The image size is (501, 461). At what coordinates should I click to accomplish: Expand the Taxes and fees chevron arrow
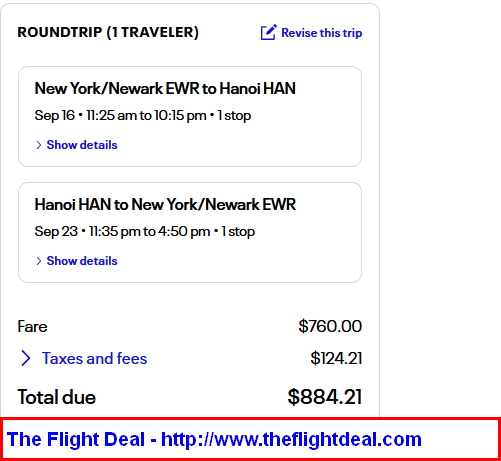pyautogui.click(x=26, y=358)
